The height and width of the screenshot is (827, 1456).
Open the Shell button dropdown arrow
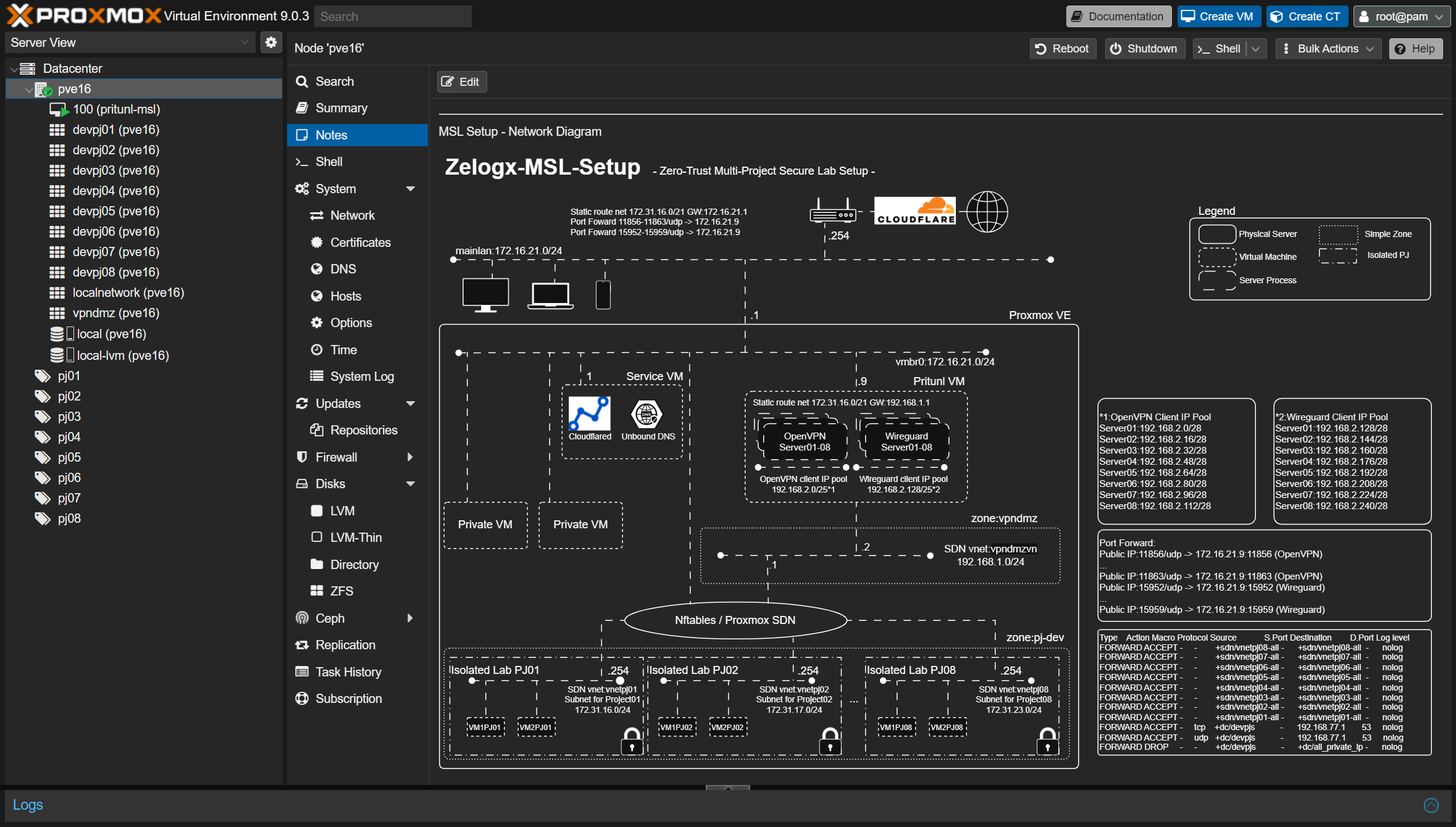point(1256,49)
